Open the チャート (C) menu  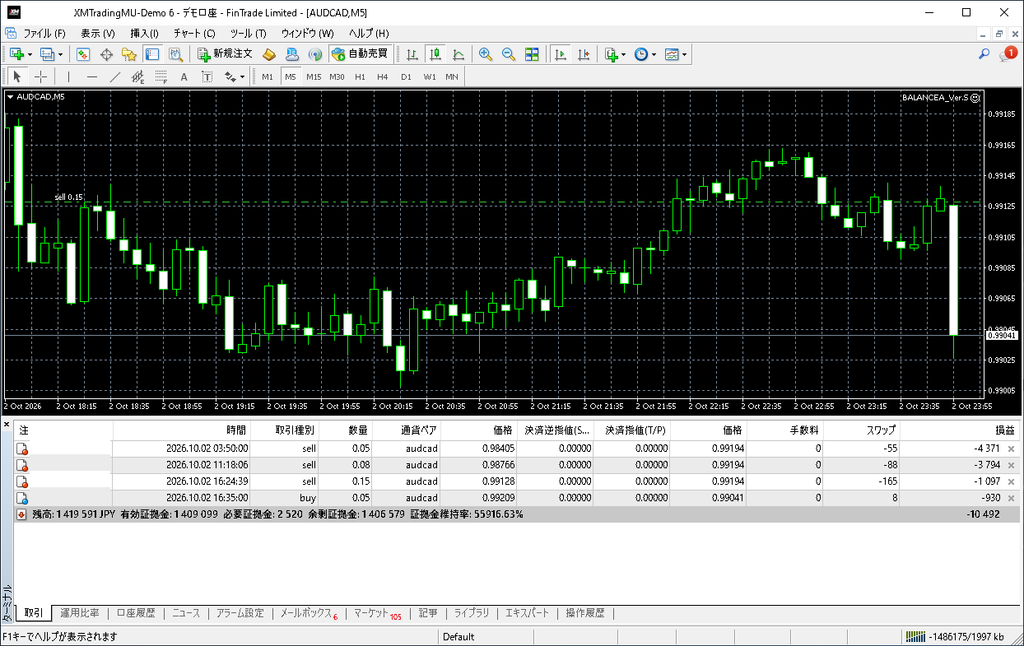tap(194, 33)
